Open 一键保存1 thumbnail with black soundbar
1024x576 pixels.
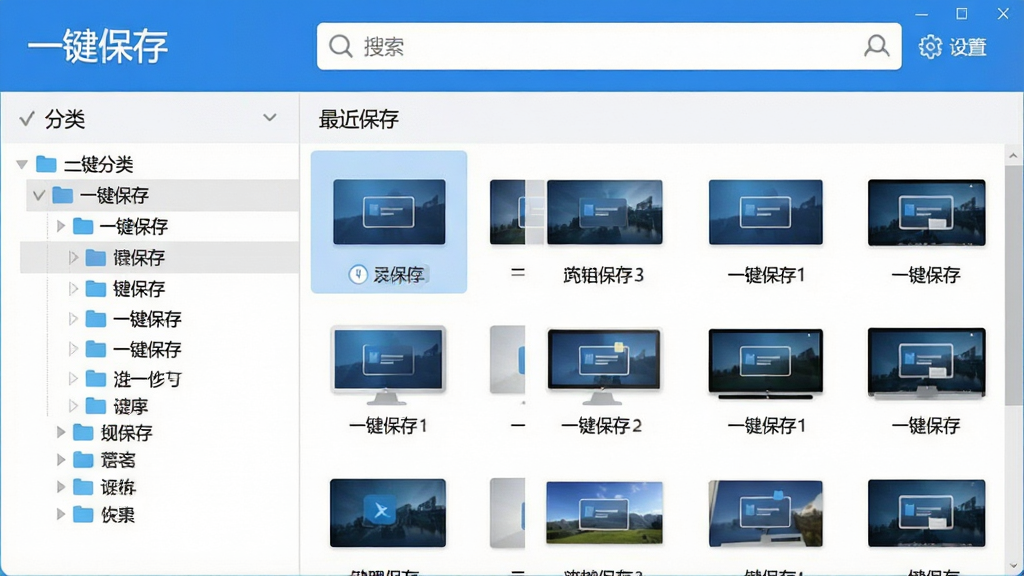(x=765, y=364)
